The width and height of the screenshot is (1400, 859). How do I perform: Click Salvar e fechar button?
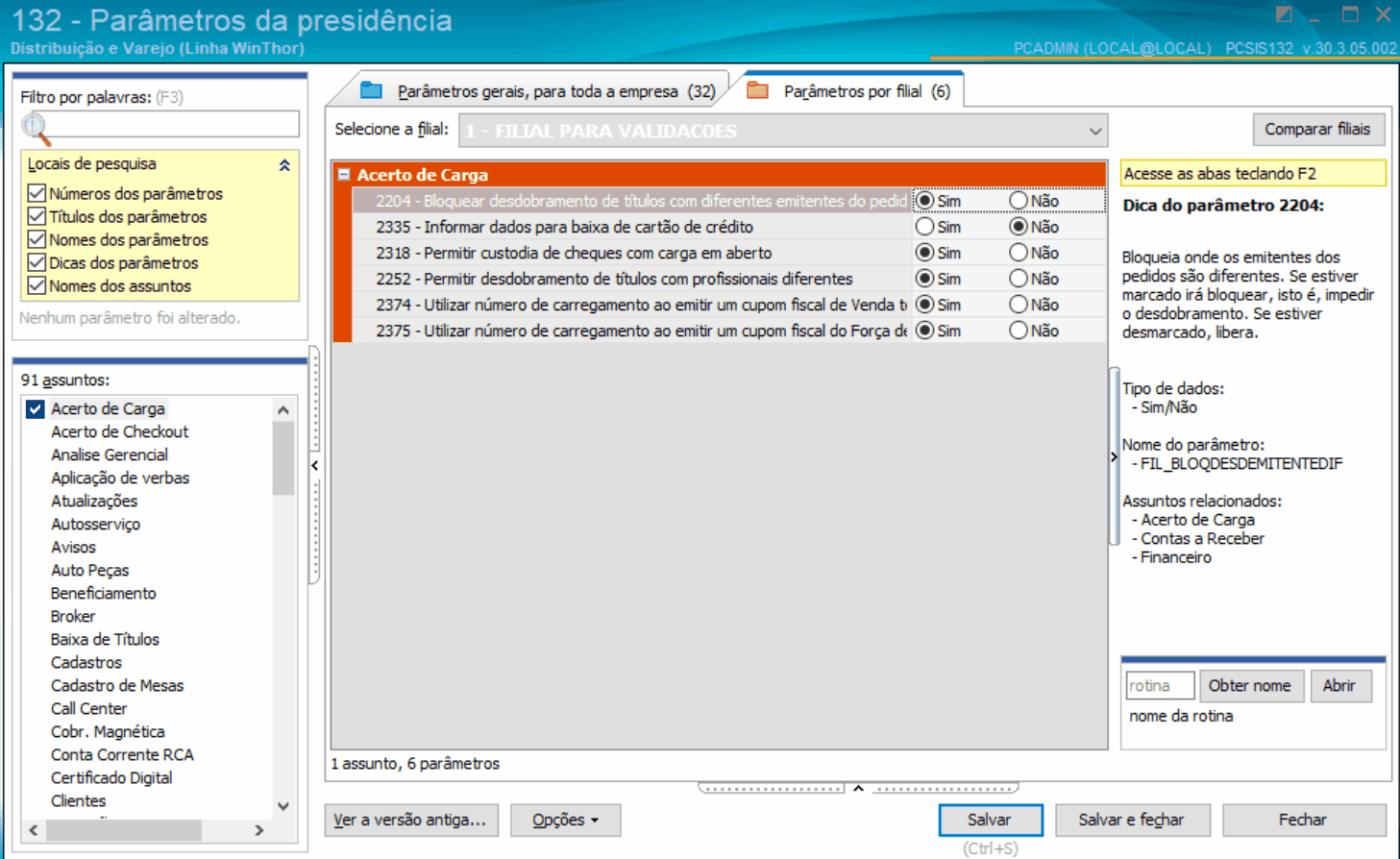click(x=1131, y=820)
